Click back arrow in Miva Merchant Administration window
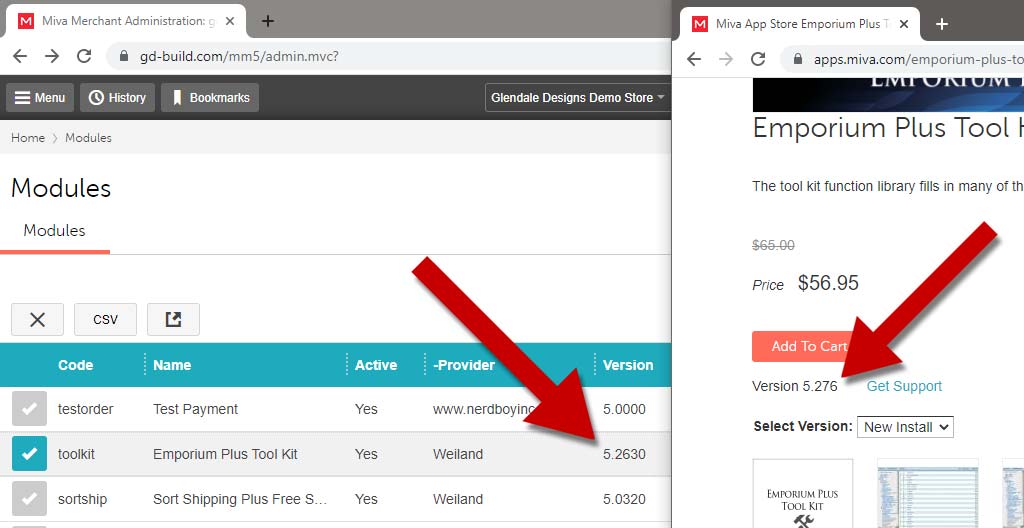This screenshot has width=1024, height=528. [20, 56]
